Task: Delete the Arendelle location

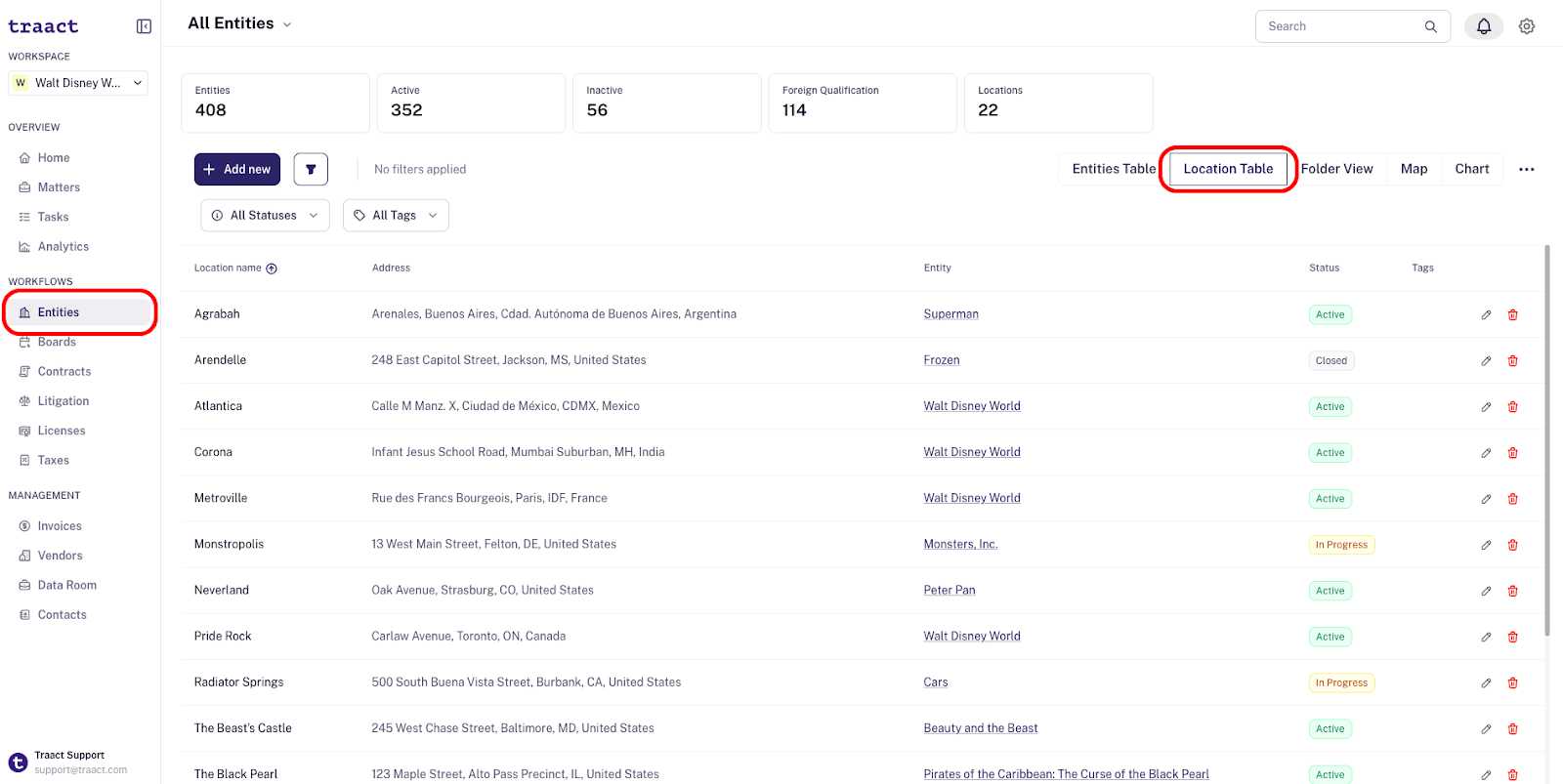Action: pos(1513,360)
